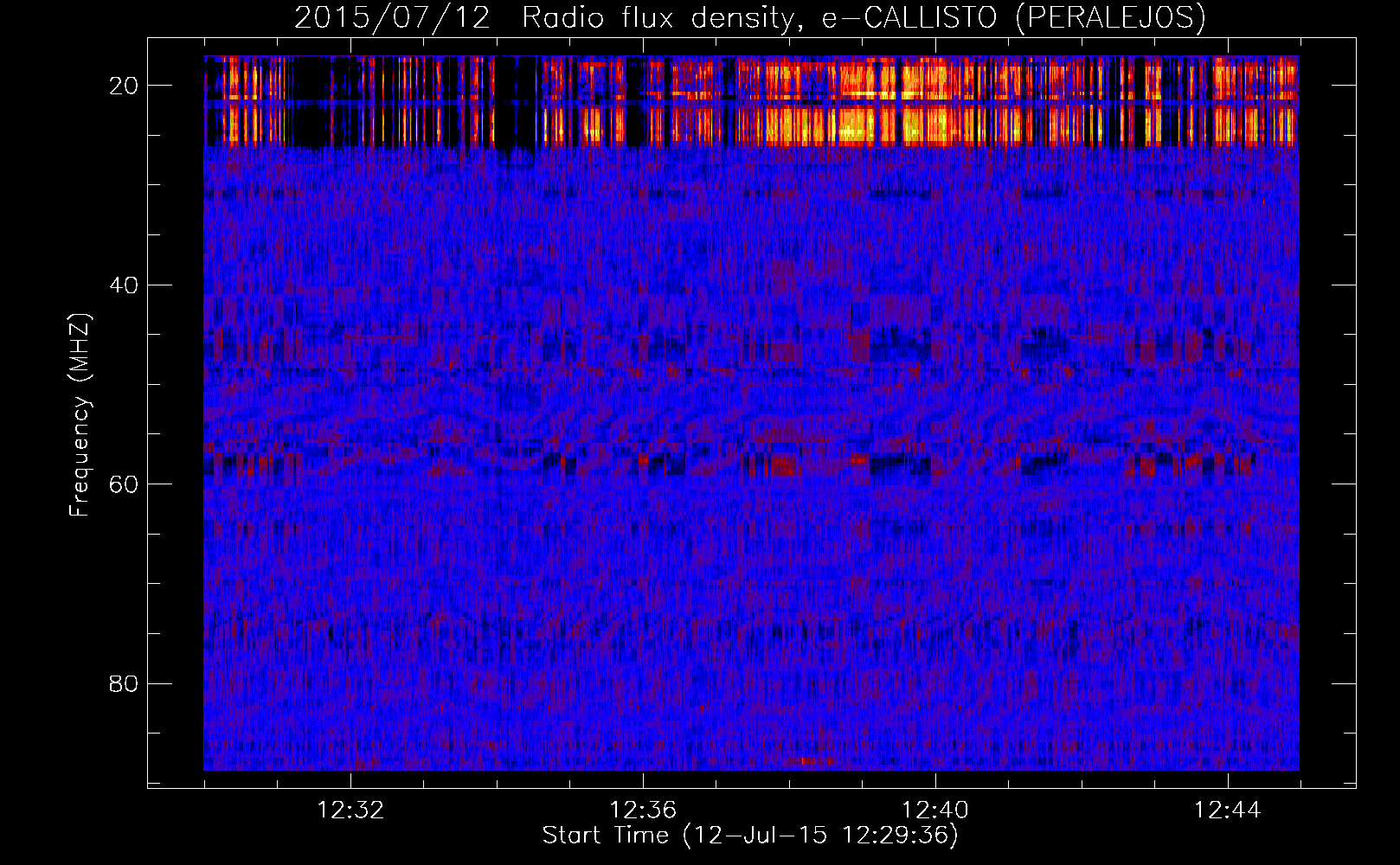Click the date "2015/07/12" in the title
This screenshot has height=865, width=1400.
tap(393, 18)
